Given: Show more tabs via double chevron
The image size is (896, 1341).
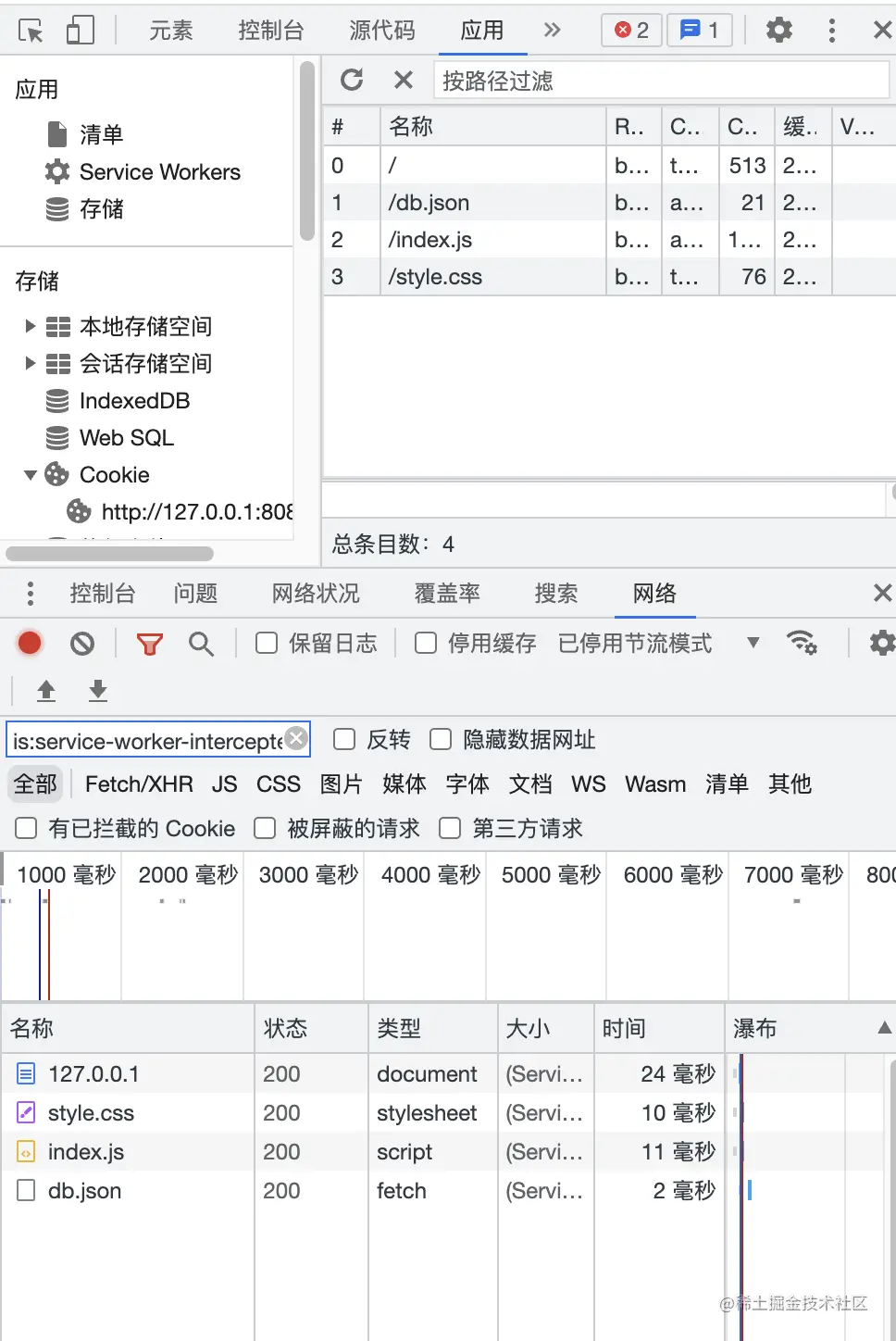Looking at the screenshot, I should click(x=552, y=31).
